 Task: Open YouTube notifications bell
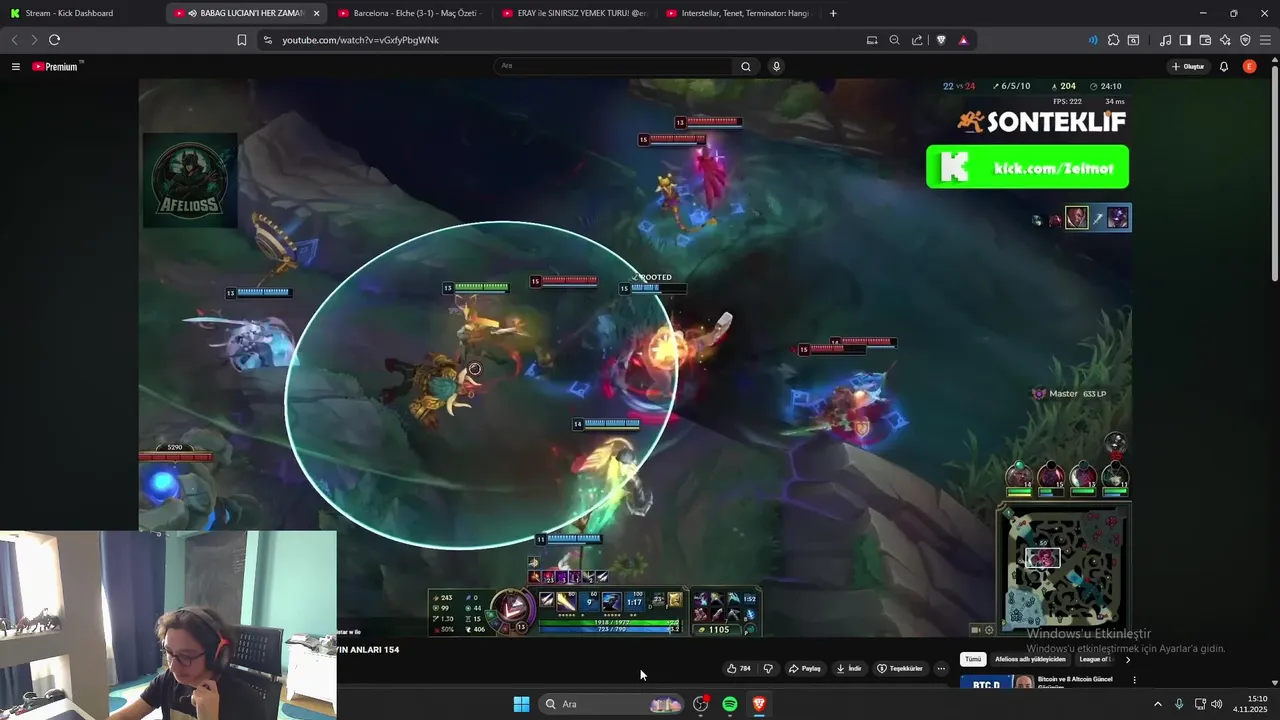click(1224, 67)
